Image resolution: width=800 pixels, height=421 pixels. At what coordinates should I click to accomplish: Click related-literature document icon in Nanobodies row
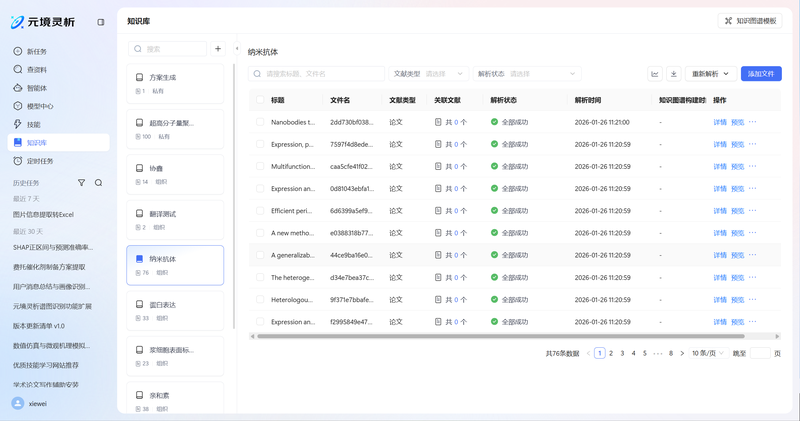(438, 122)
